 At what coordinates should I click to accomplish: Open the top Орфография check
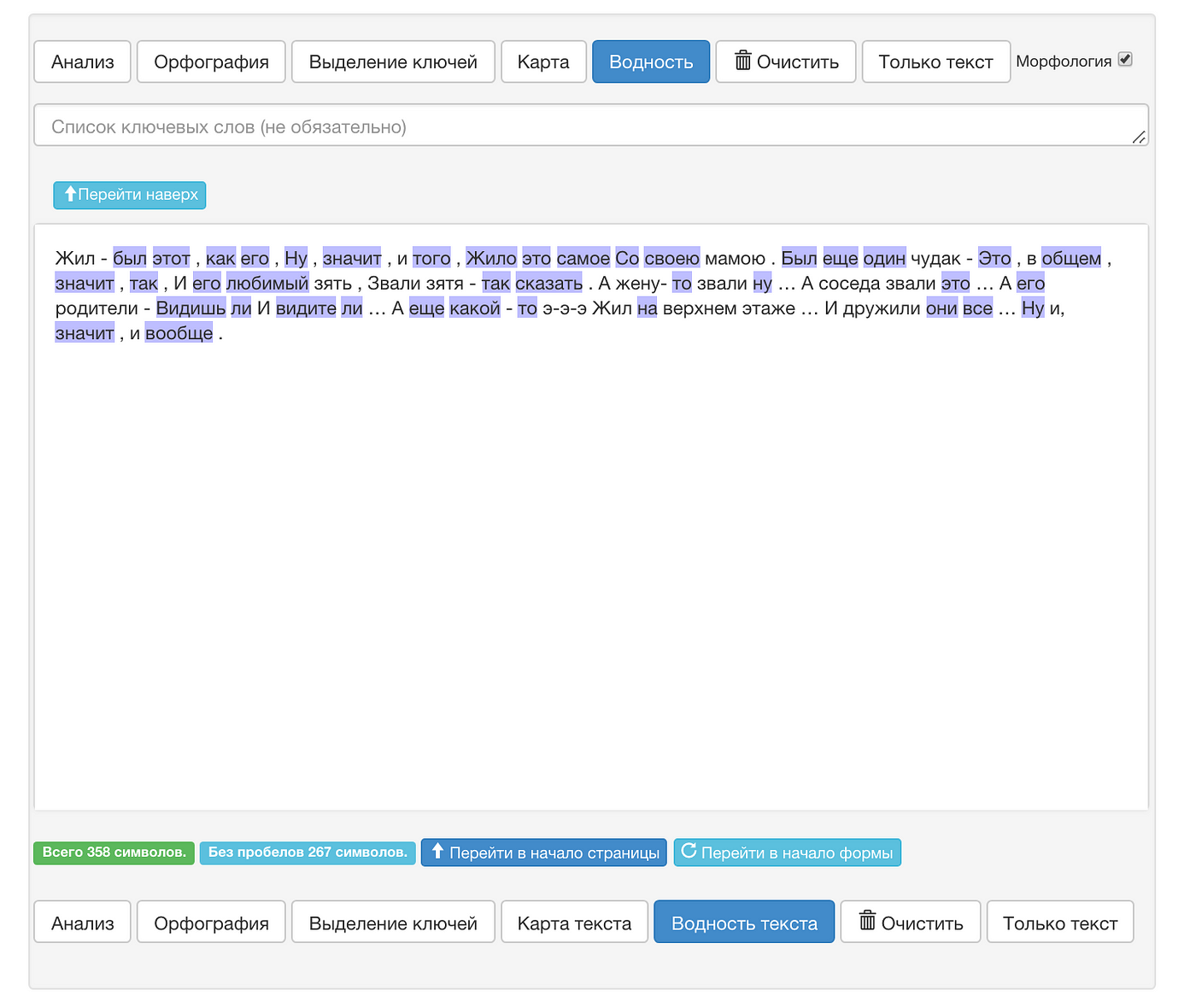point(211,62)
